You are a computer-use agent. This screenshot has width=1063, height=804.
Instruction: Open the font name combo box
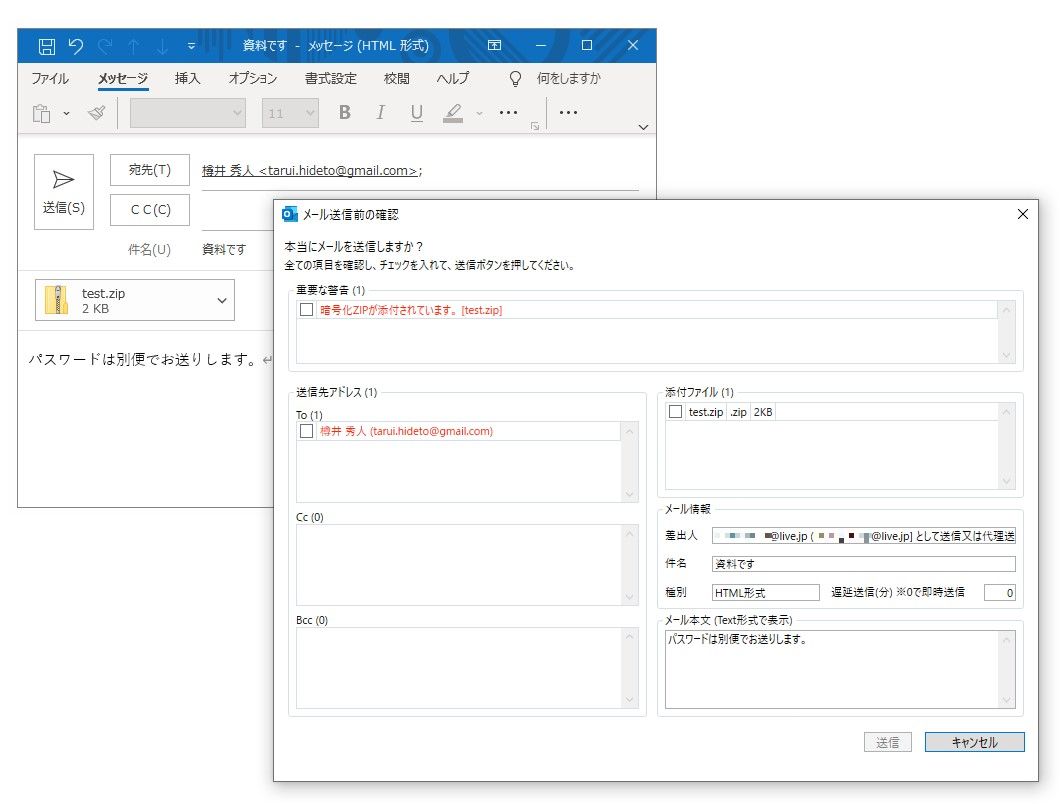pos(188,113)
